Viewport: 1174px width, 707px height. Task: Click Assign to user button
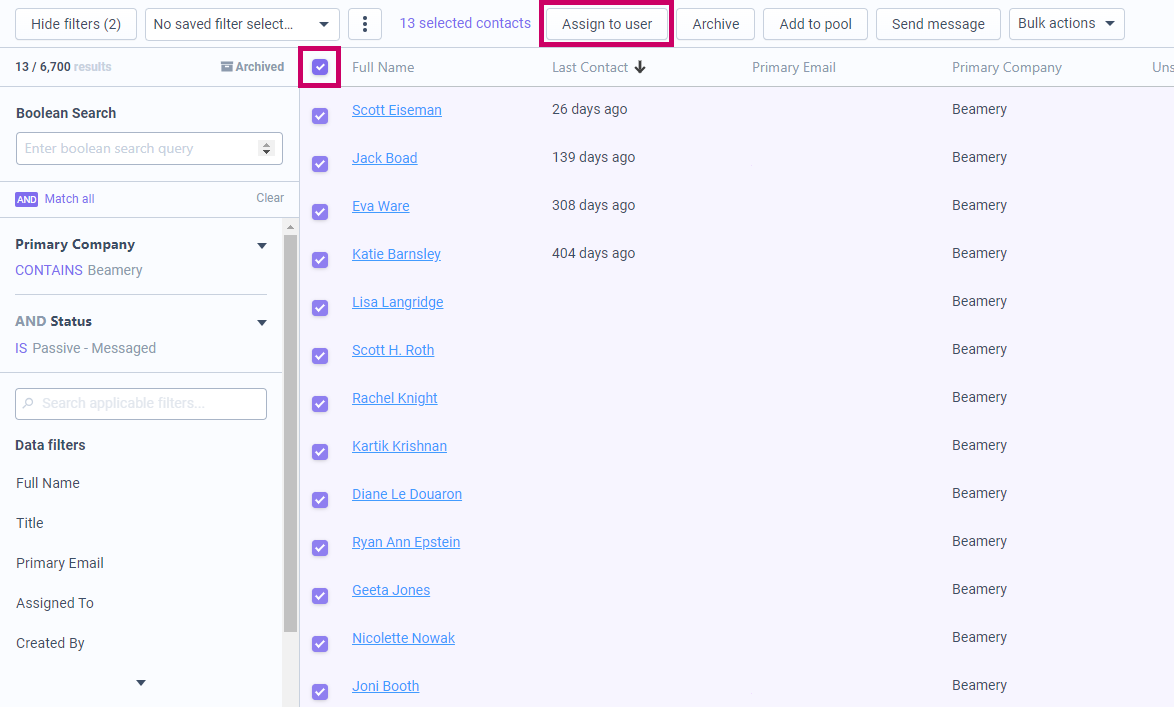pos(607,24)
